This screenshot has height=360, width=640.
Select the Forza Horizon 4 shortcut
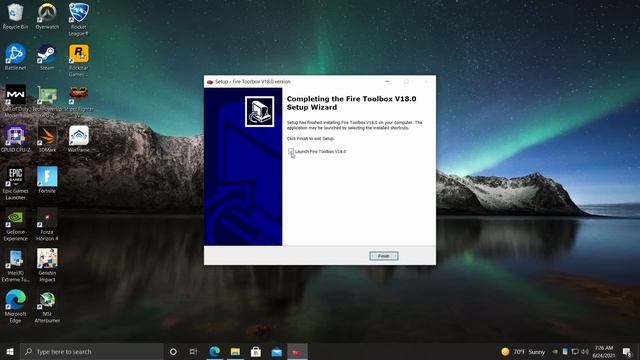click(x=47, y=224)
